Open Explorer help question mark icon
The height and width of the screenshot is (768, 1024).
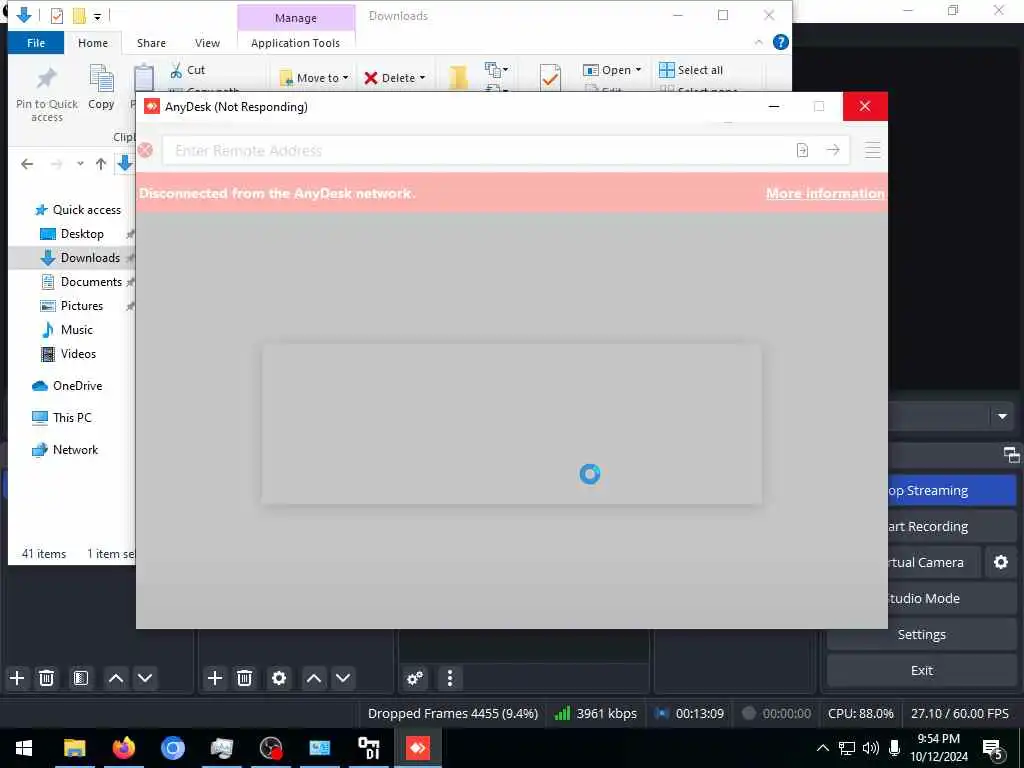(780, 42)
